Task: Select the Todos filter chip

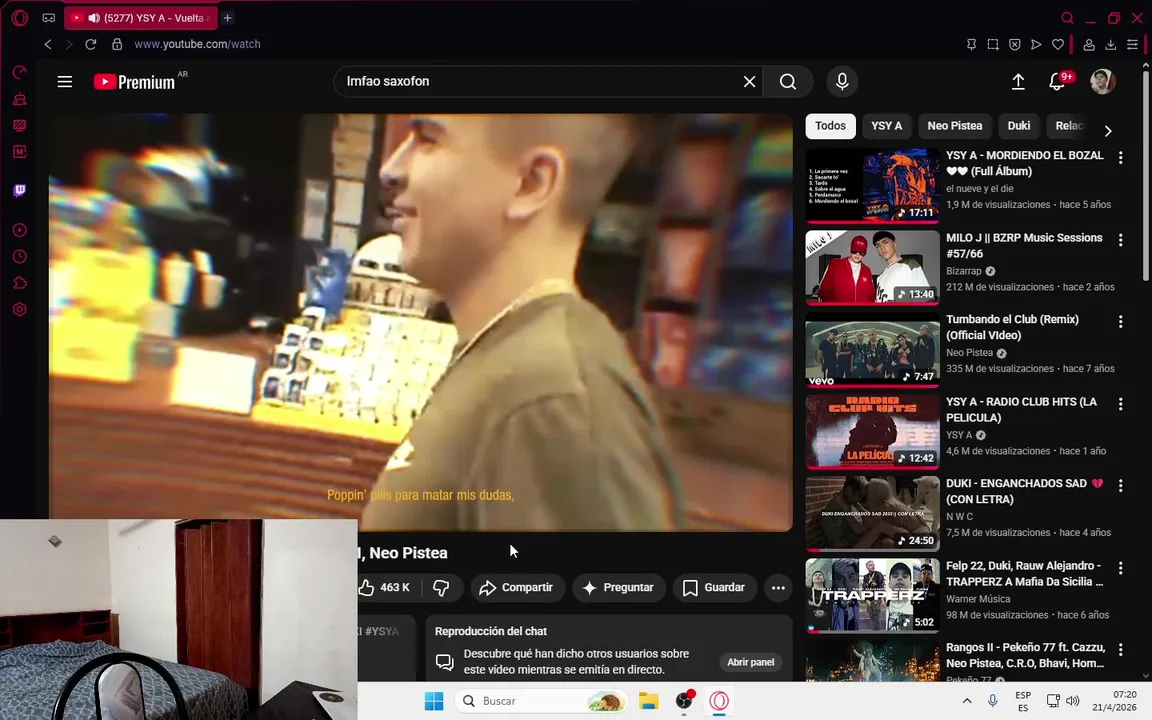Action: [x=830, y=126]
